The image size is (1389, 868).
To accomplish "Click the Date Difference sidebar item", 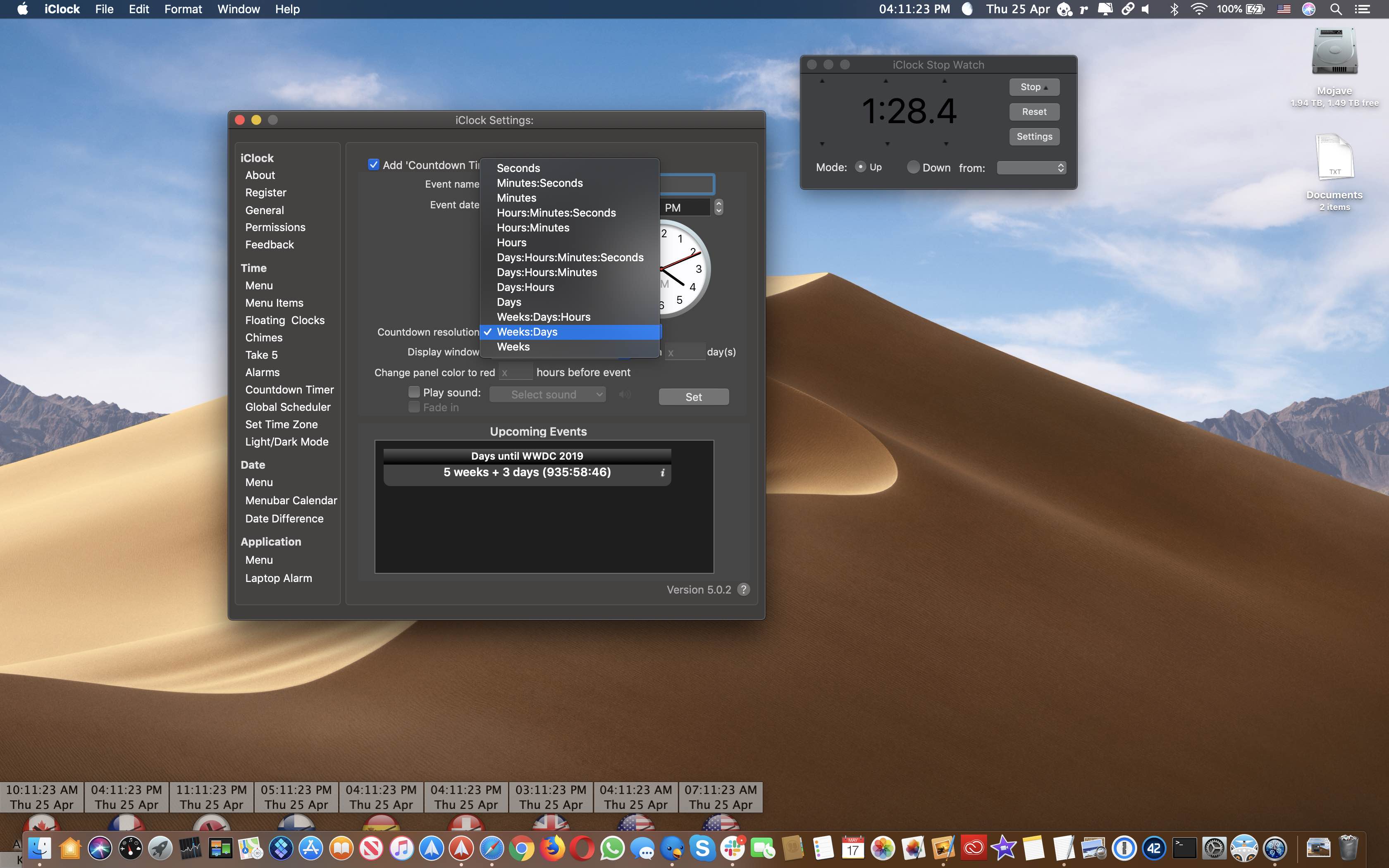I will coord(285,518).
